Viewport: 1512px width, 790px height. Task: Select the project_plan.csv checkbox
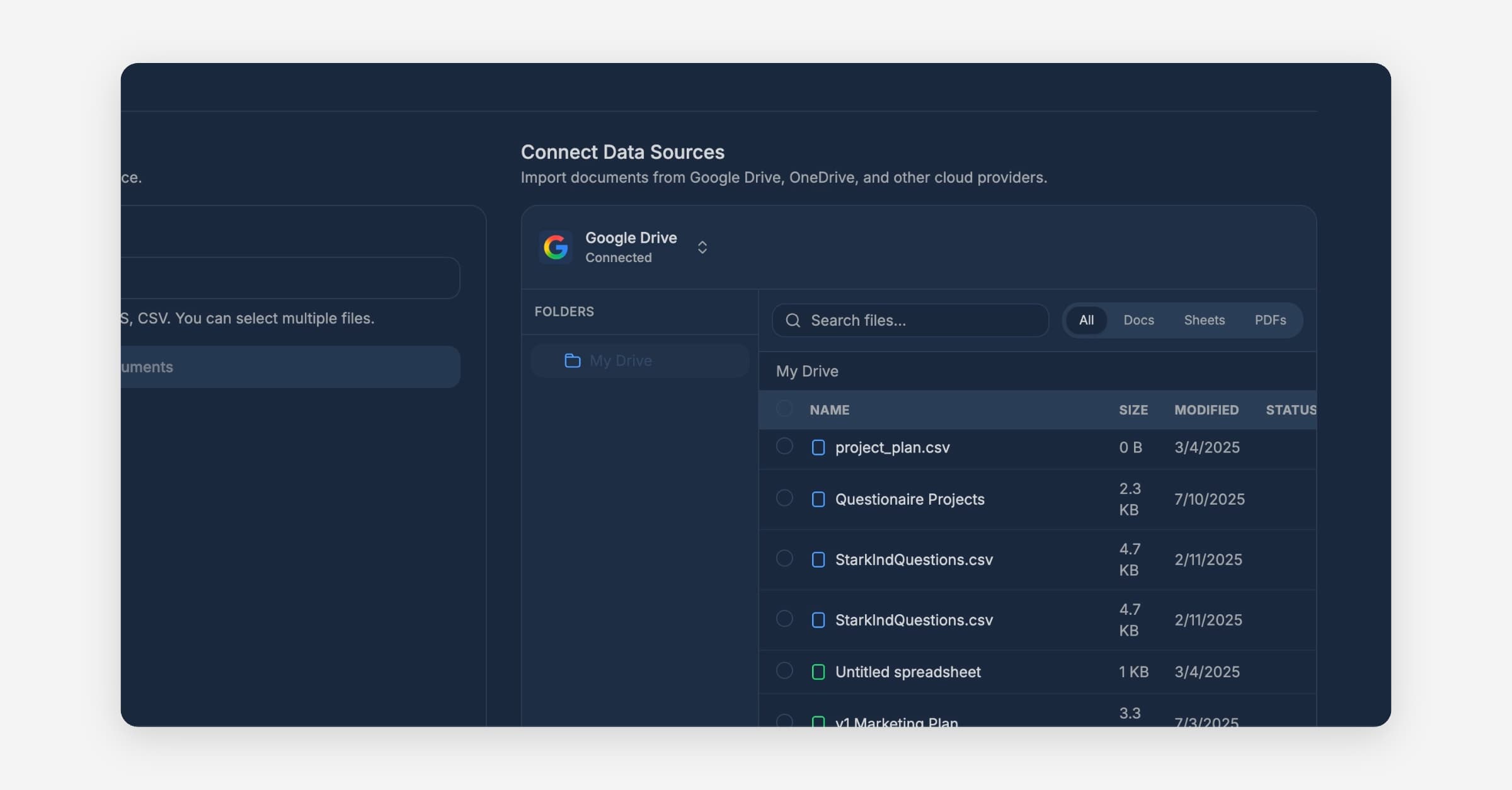pos(784,446)
